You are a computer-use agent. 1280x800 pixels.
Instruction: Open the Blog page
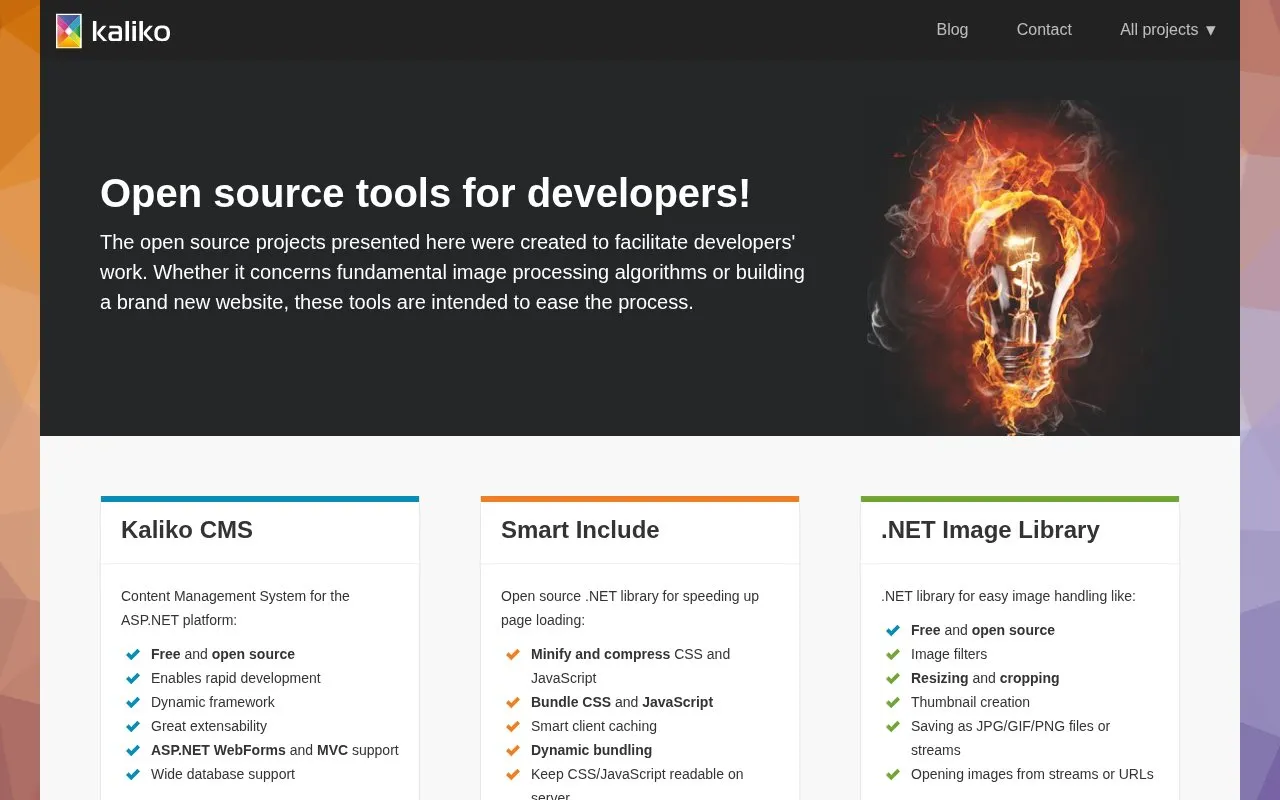(952, 30)
